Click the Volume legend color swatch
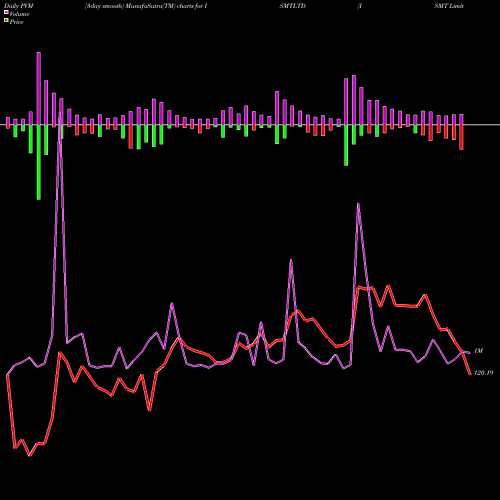Screen dimensions: 500x500 pos(6,12)
